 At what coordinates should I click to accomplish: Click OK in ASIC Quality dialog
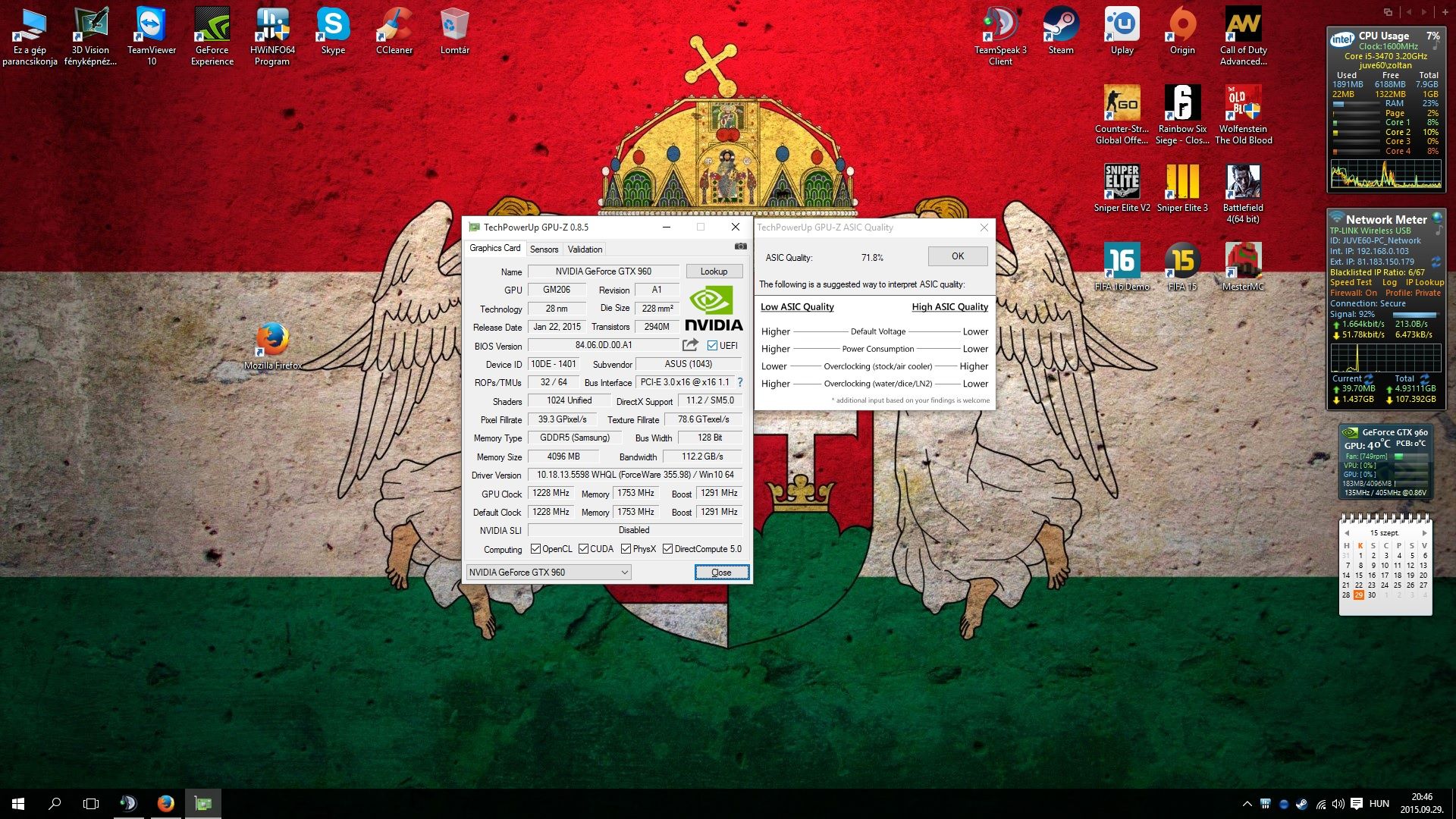click(958, 256)
